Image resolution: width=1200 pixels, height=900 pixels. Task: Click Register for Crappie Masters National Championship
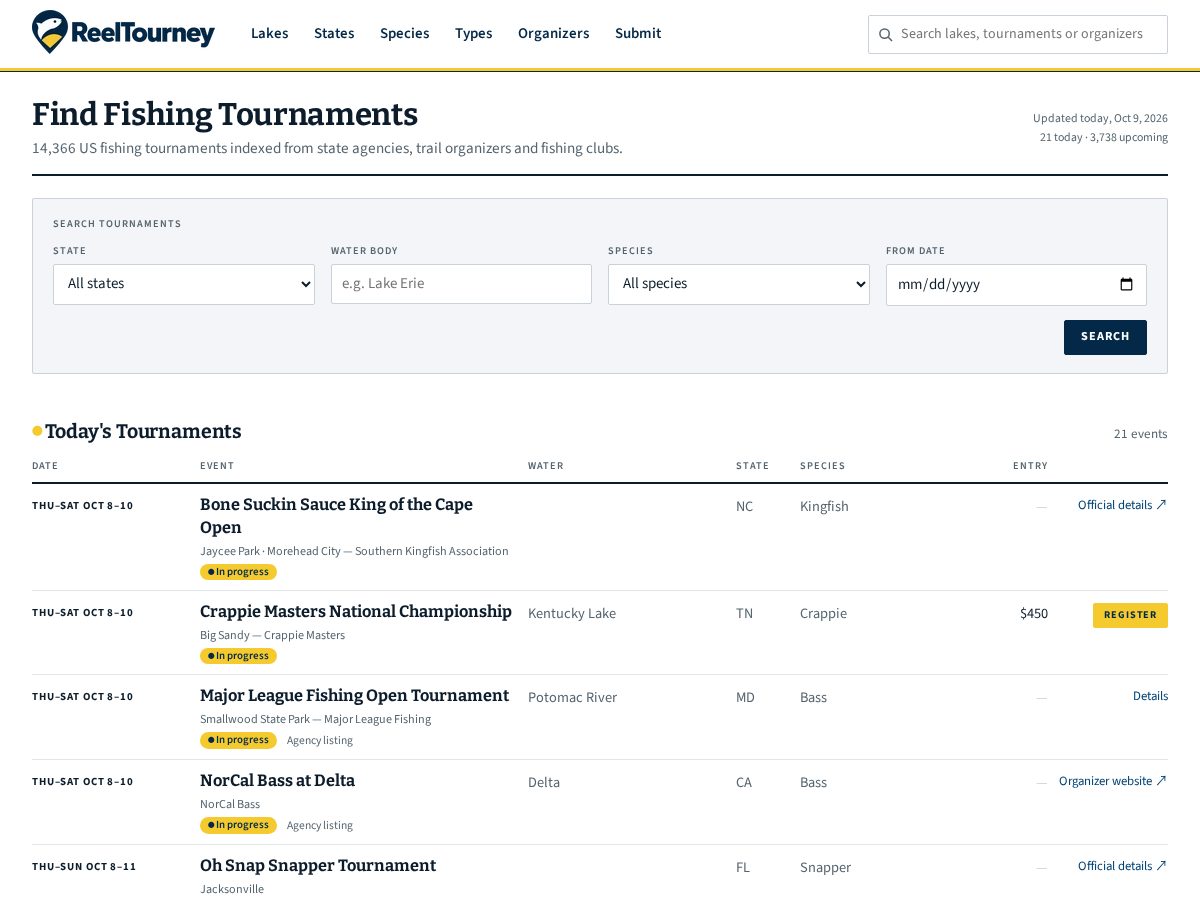[1130, 615]
